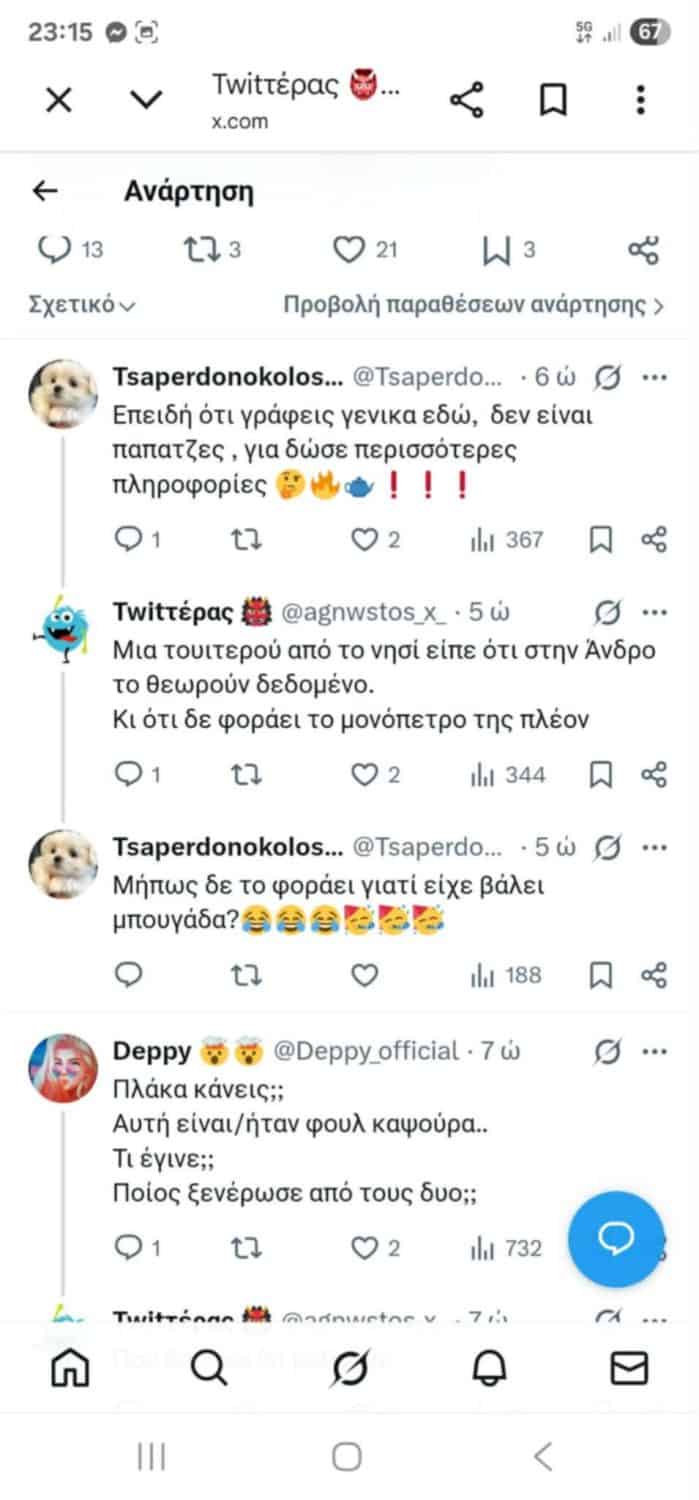This screenshot has width=699, height=1500.
Task: Tap the back arrow beside Ανάρτηση
Action: pos(46,191)
